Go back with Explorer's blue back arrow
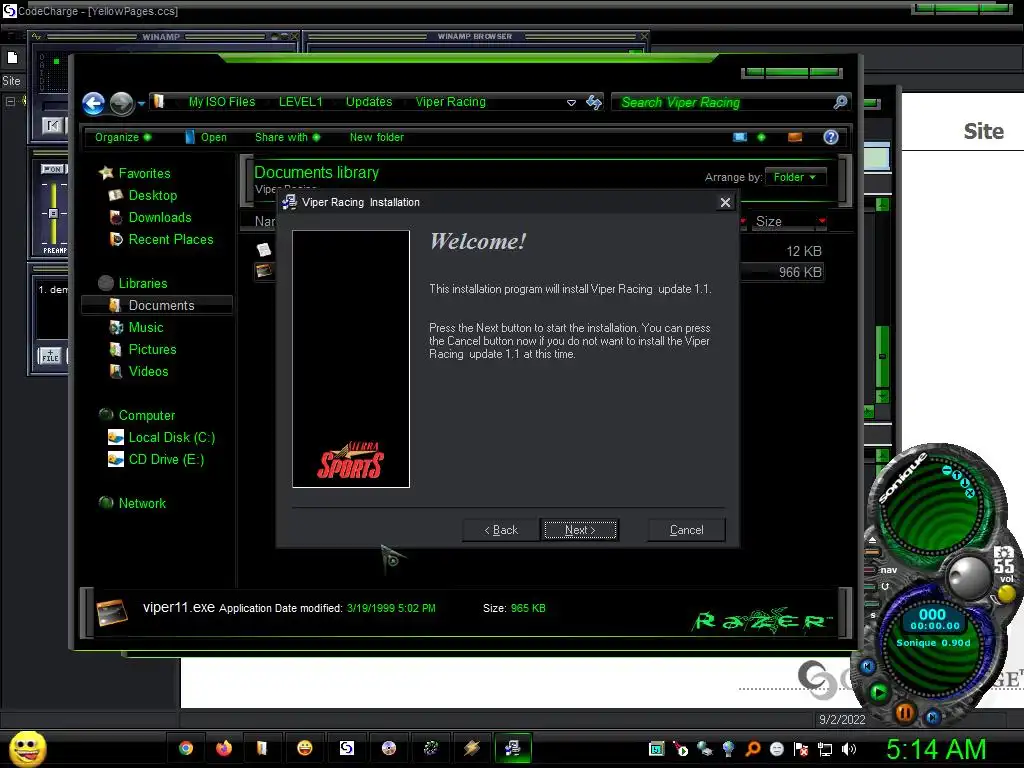This screenshot has width=1024, height=768. coord(93,103)
